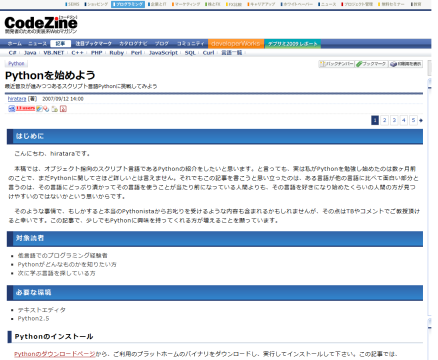Open page 4 of the article
This screenshot has width=438, height=360.
pos(404,120)
